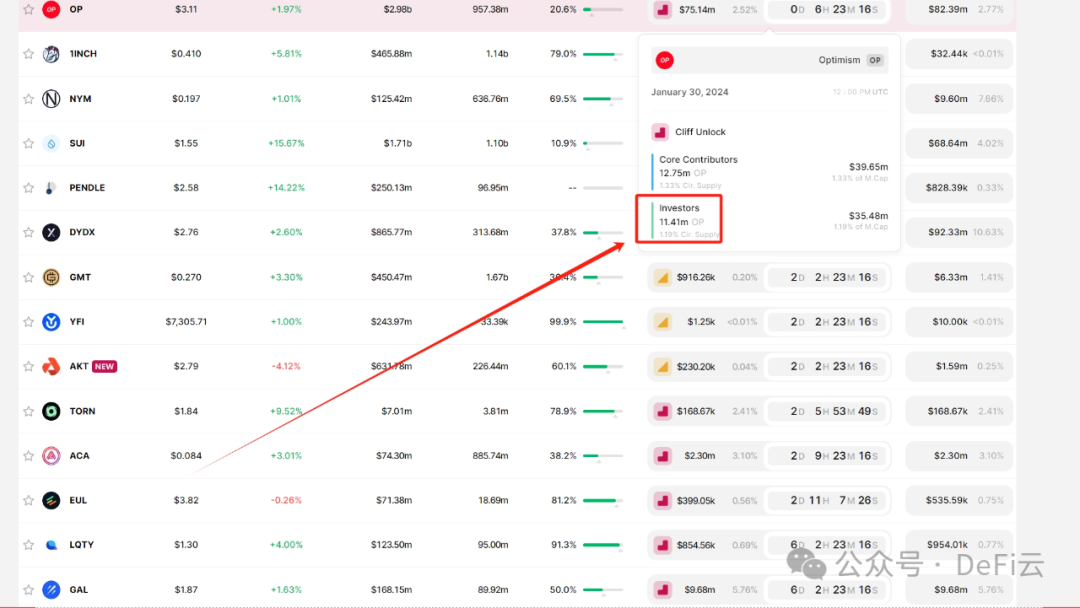Image resolution: width=1080 pixels, height=608 pixels.
Task: Click the ACA token logo
Action: tap(51, 455)
